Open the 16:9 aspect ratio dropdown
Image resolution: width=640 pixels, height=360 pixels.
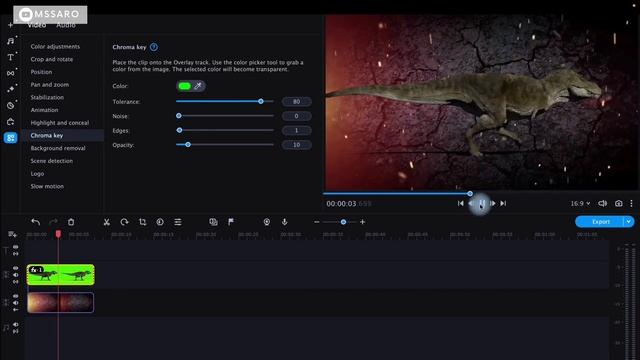pos(580,203)
